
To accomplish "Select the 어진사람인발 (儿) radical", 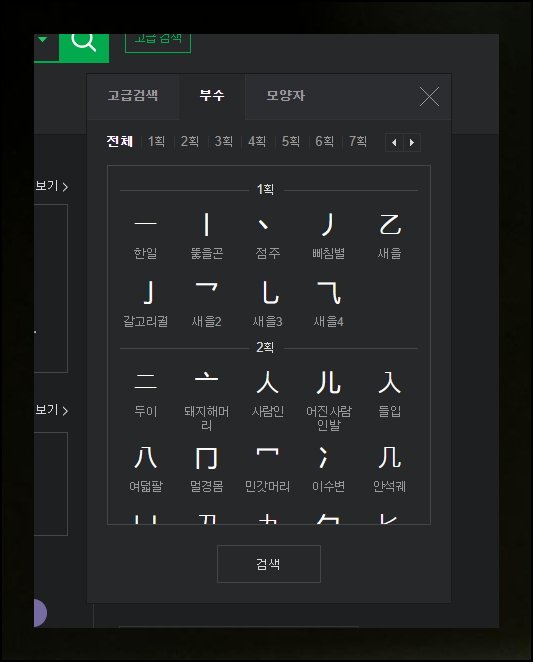I will tap(329, 400).
